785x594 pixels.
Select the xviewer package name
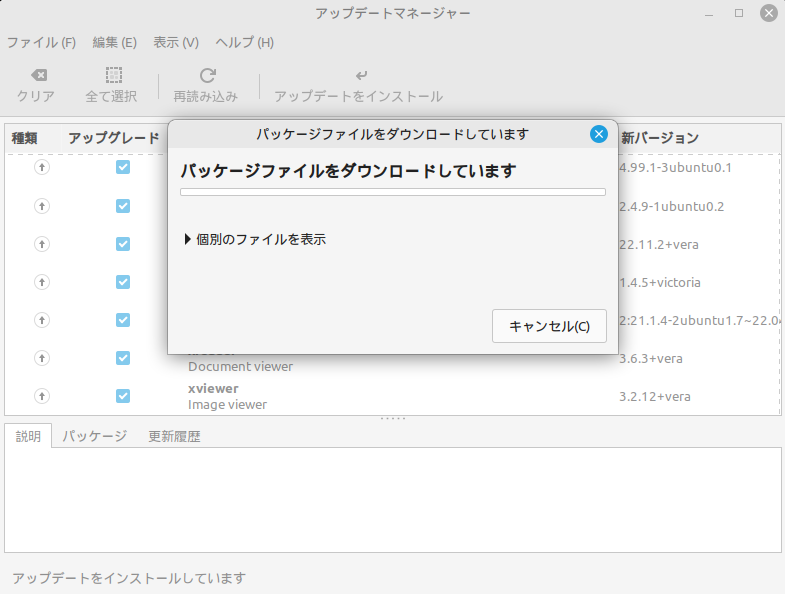213,388
